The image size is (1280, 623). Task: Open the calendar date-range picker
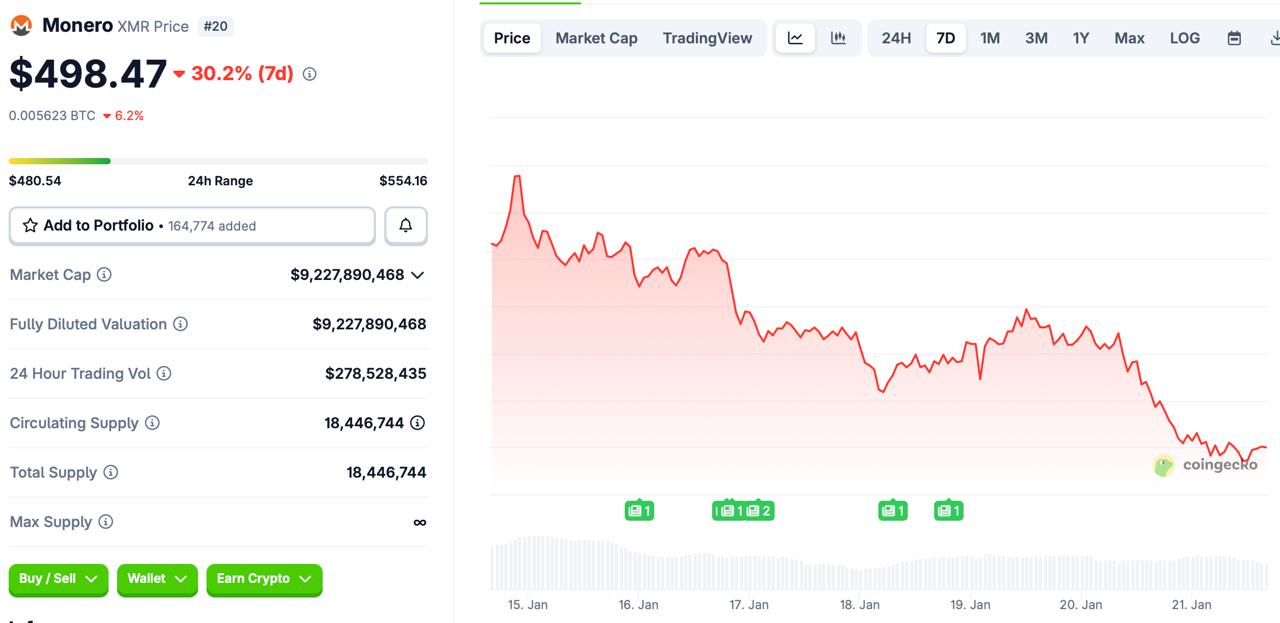pyautogui.click(x=1234, y=37)
